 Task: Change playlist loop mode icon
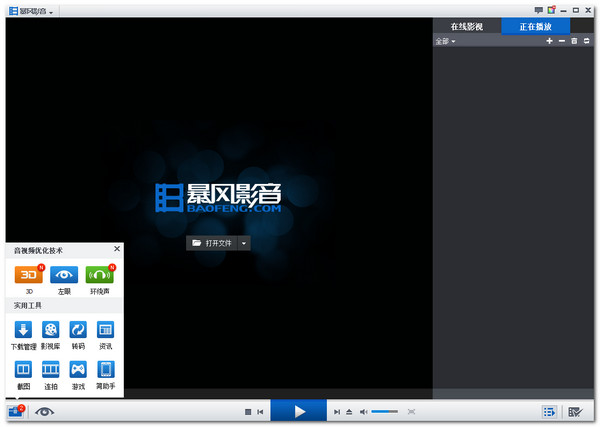click(x=587, y=41)
